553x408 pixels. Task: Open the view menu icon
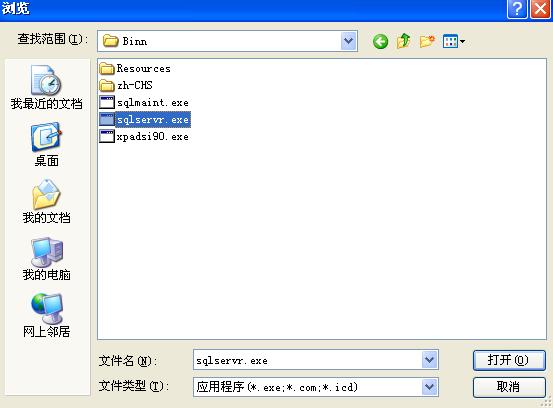(454, 42)
